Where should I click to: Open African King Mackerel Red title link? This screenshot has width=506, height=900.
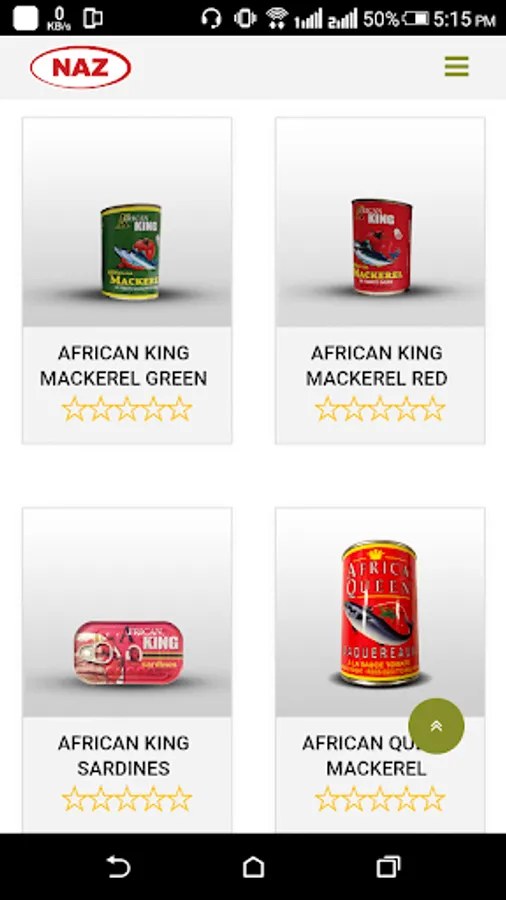(376, 365)
